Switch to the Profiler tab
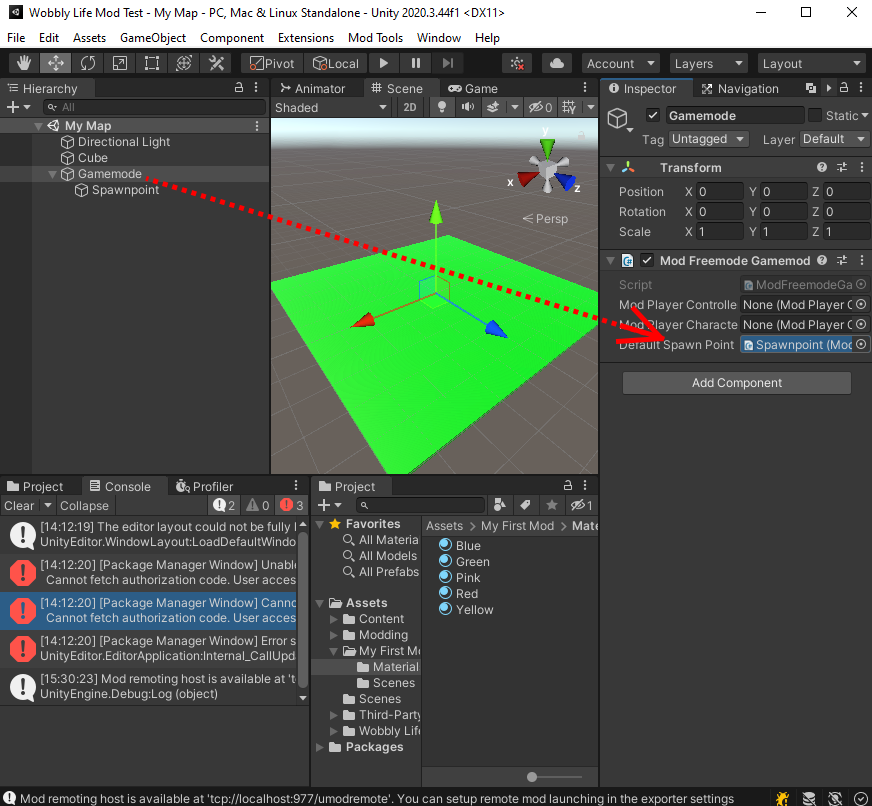 (x=205, y=486)
